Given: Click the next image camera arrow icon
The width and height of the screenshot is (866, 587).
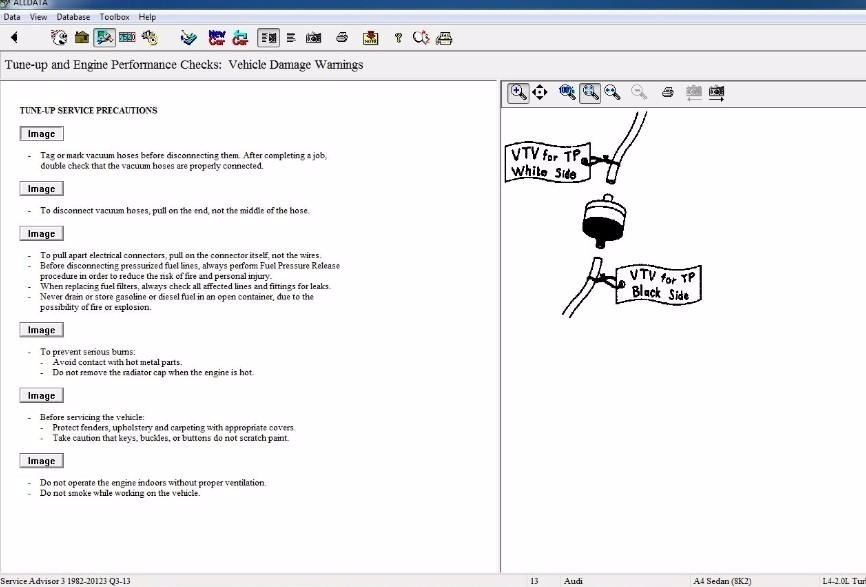Looking at the screenshot, I should tap(717, 92).
